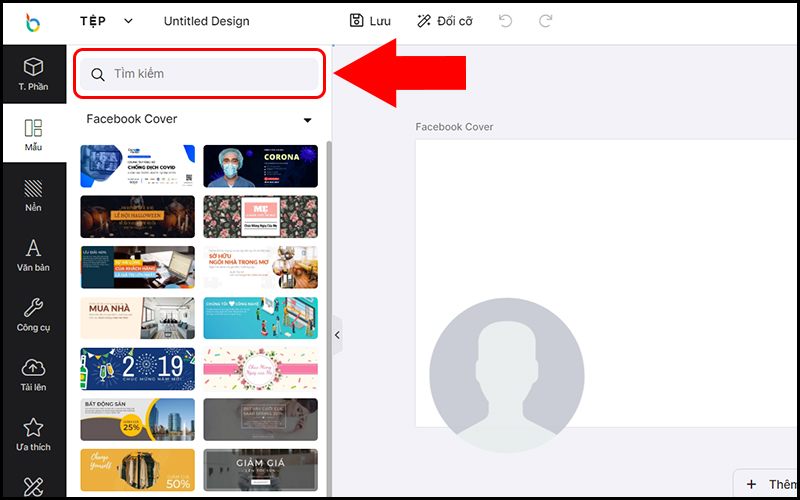Open the Nền background tab

pos(34,195)
